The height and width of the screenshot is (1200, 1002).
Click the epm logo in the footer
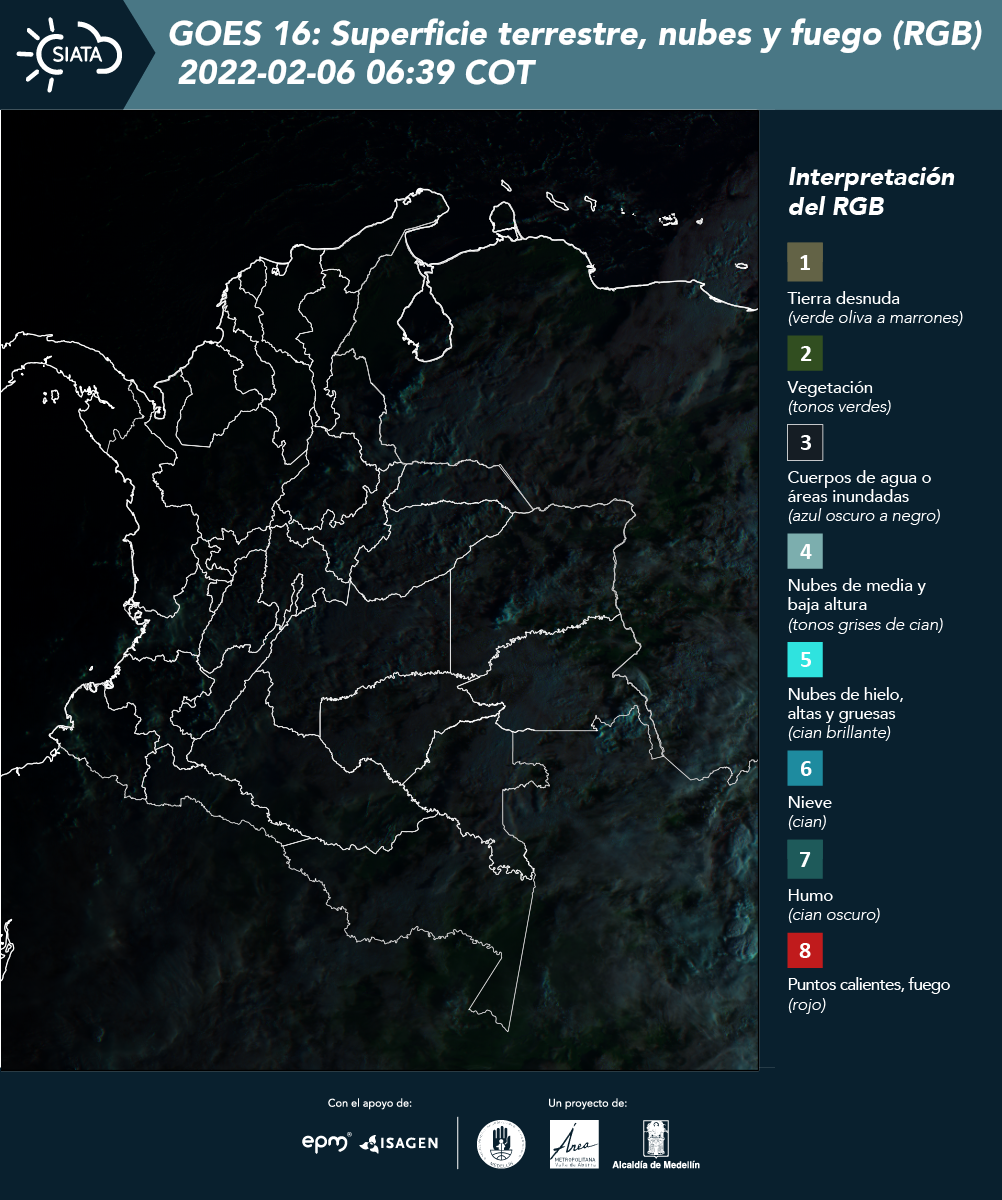327,1142
